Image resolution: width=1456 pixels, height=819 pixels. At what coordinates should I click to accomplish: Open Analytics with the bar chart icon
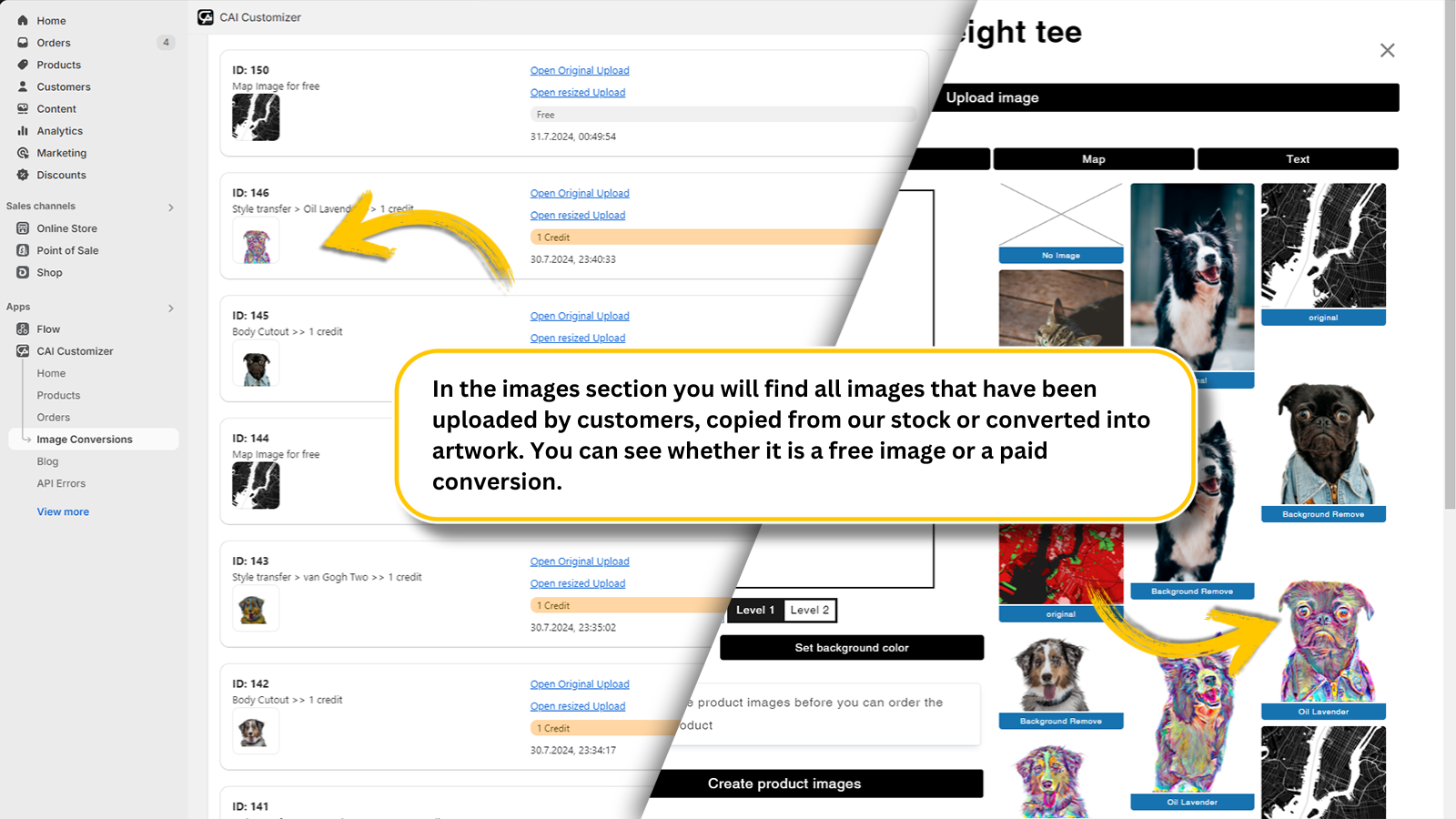(23, 131)
